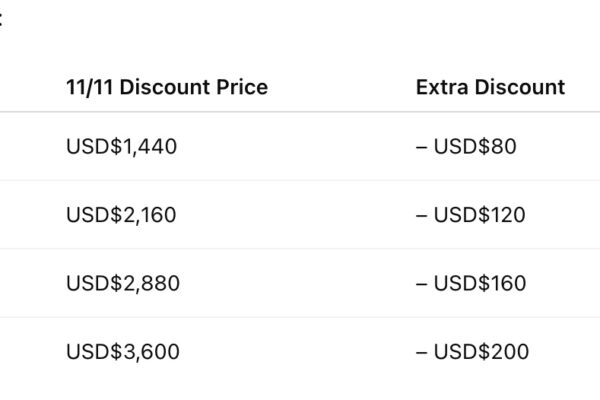The image size is (600, 400).
Task: Click the Extra Discount column header
Action: pyautogui.click(x=490, y=87)
